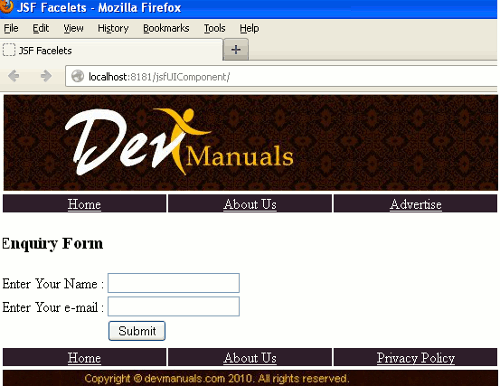
Task: Click the window title 'JSF Facelets - Mozilla Firefox'
Action: (99, 7)
